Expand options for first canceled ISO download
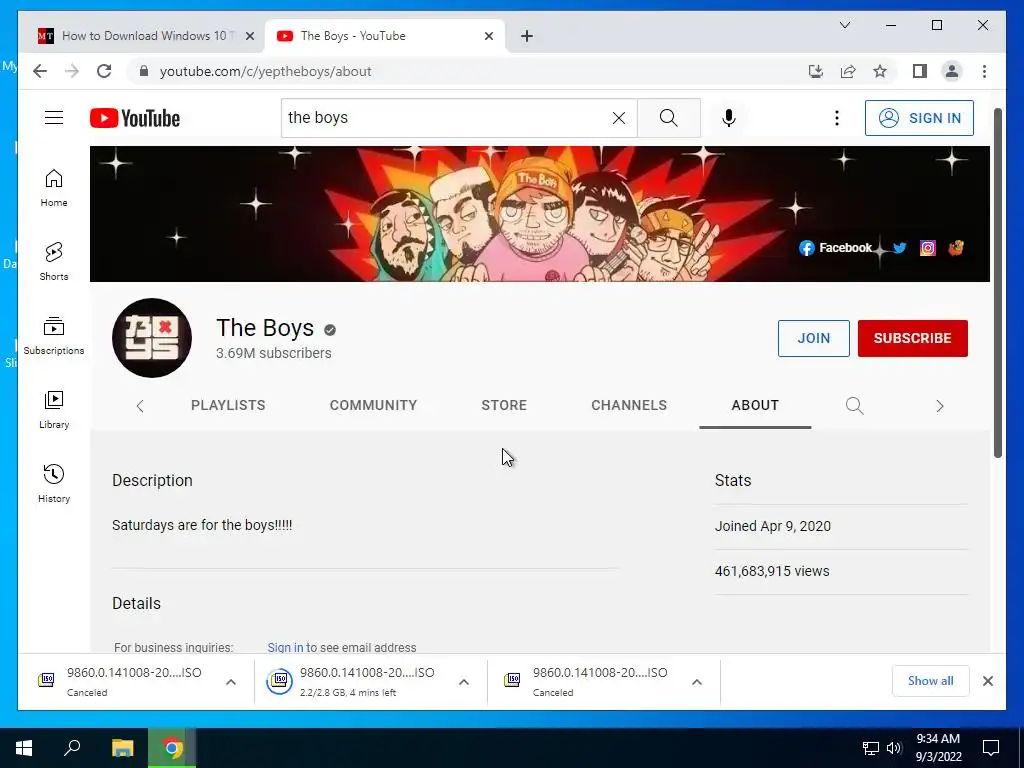Screen dimensions: 1024x768 pyautogui.click(x=231, y=682)
